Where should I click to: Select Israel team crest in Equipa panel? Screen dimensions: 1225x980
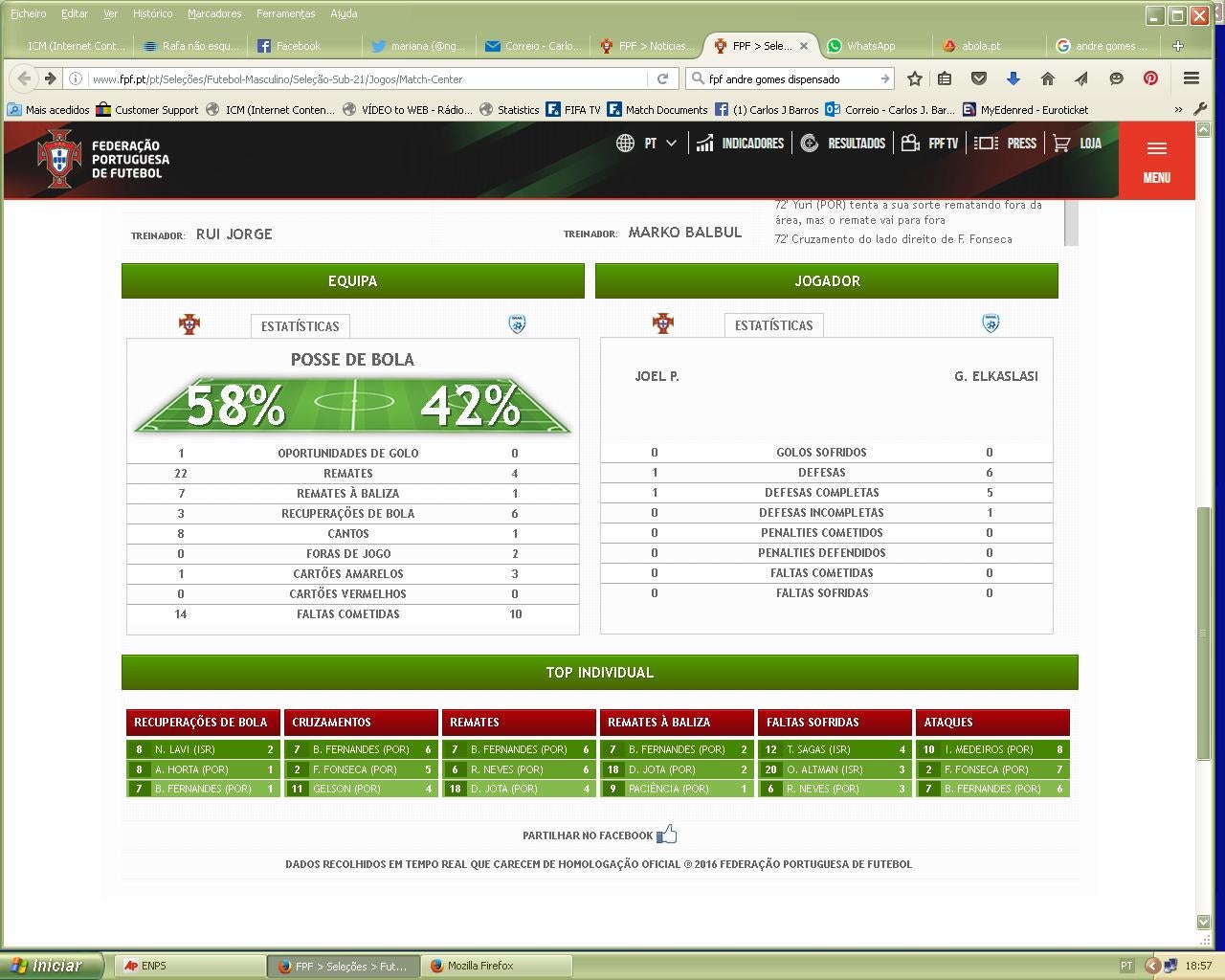(517, 324)
